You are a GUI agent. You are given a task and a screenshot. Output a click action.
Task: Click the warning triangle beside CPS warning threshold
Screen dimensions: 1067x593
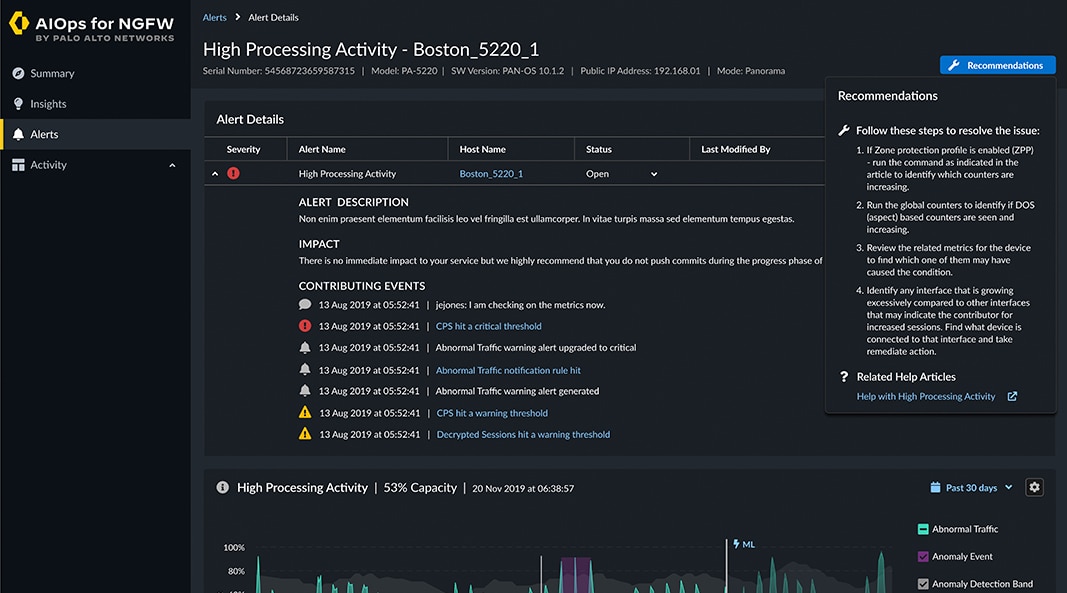(x=305, y=412)
